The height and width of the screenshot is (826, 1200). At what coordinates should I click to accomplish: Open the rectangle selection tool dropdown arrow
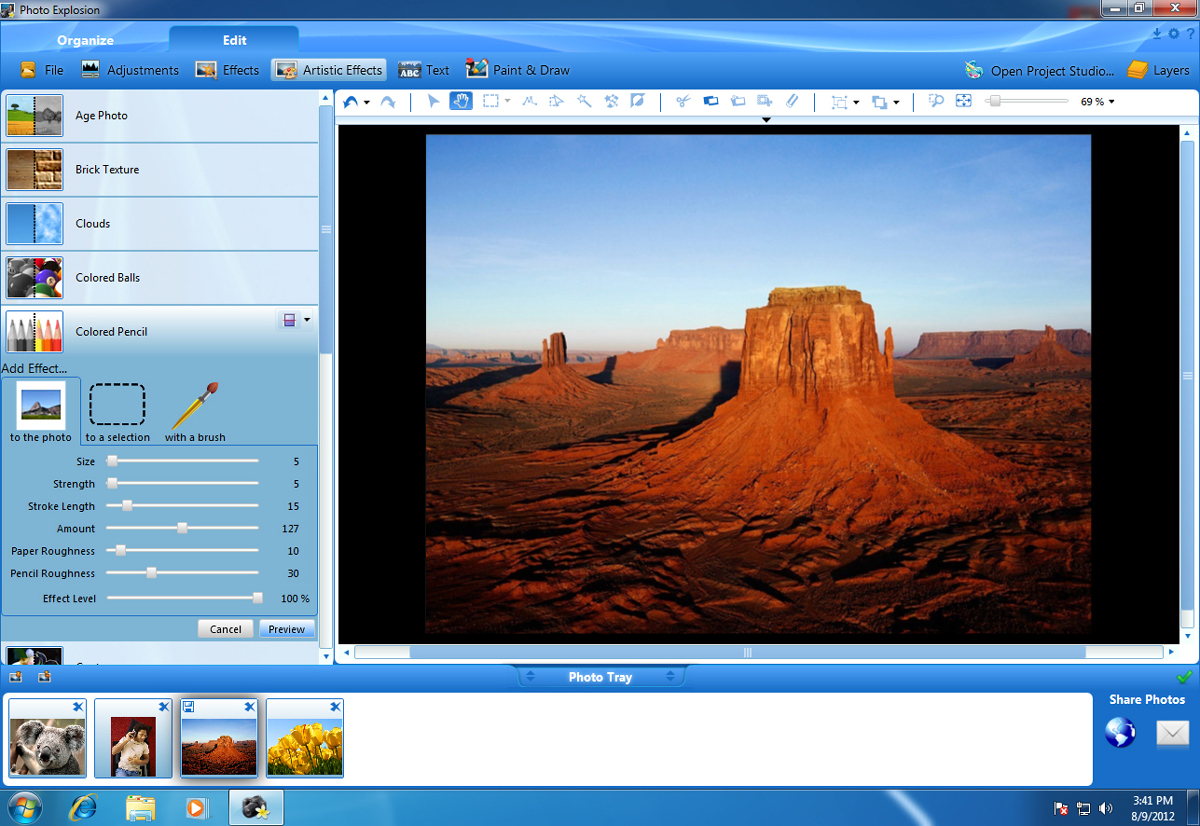[508, 101]
